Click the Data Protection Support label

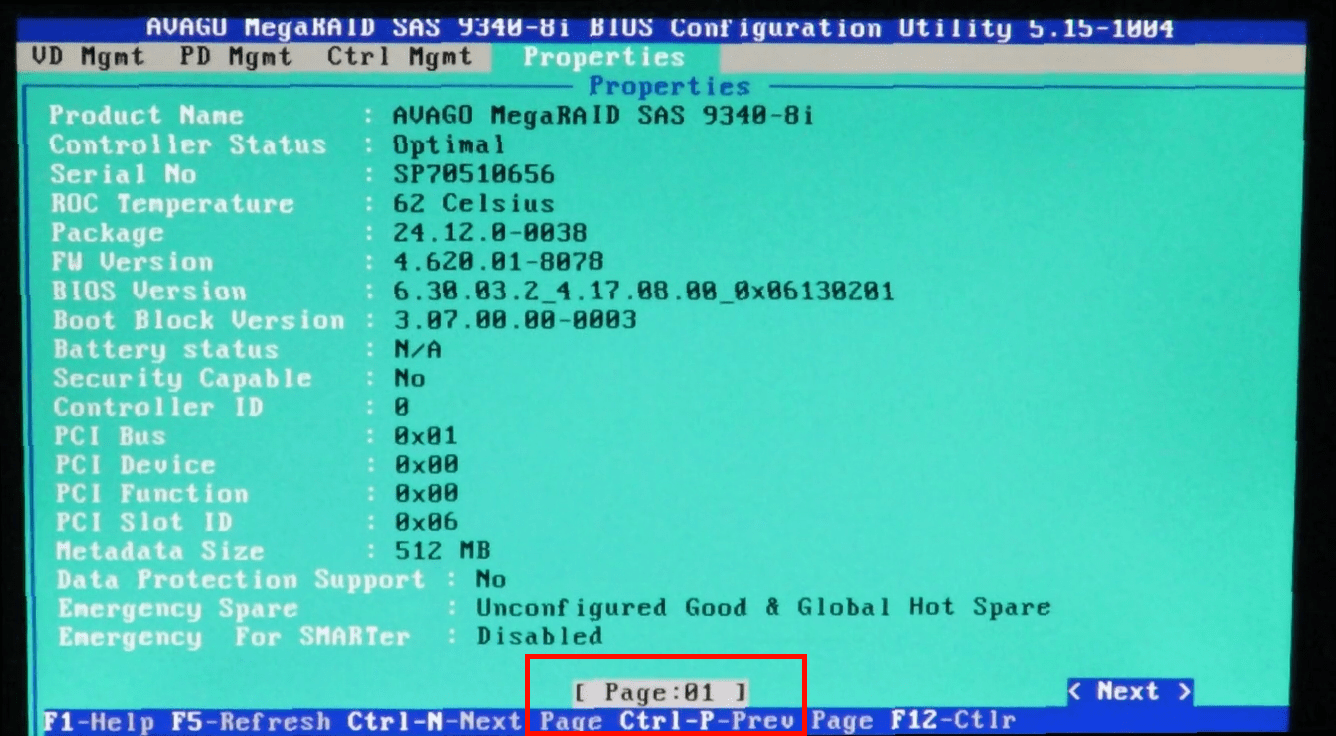(x=241, y=580)
